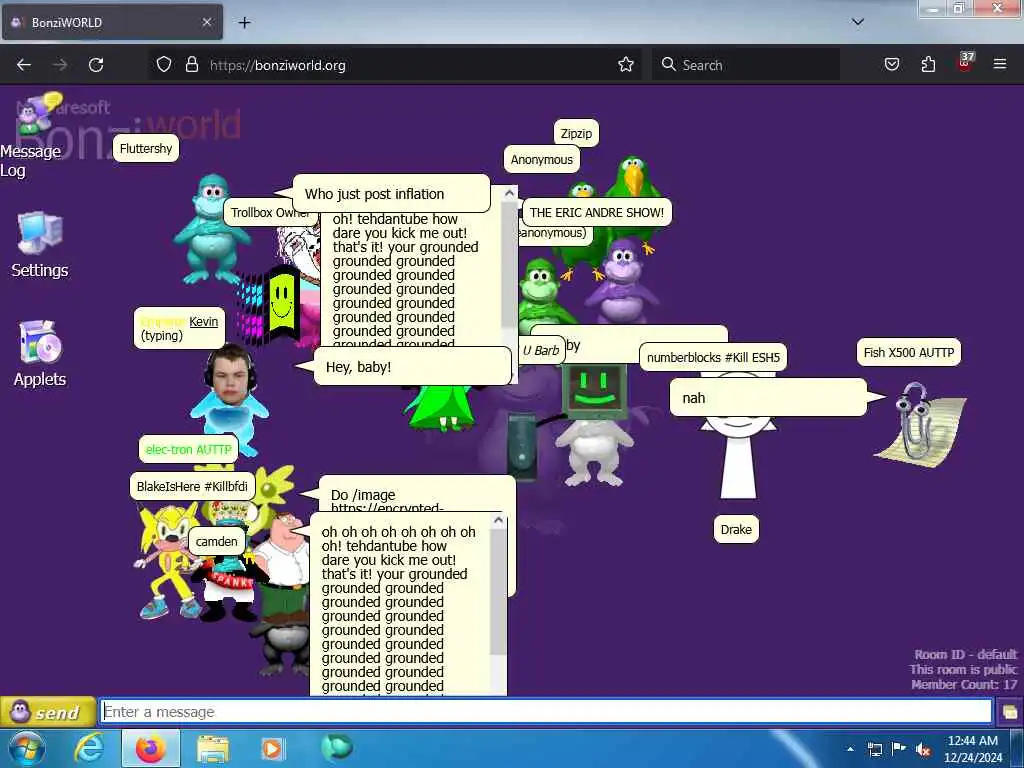Click the yellow icon beside message field

tap(1010, 712)
